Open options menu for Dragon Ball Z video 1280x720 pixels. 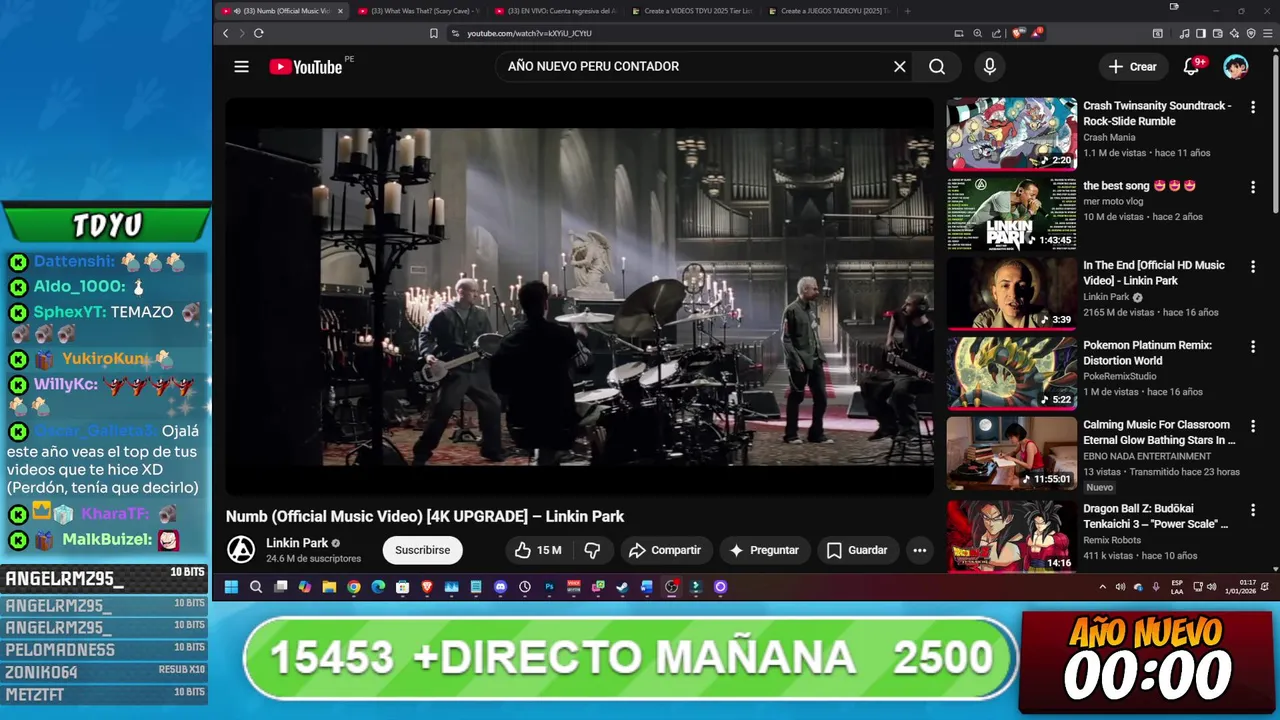(x=1253, y=510)
